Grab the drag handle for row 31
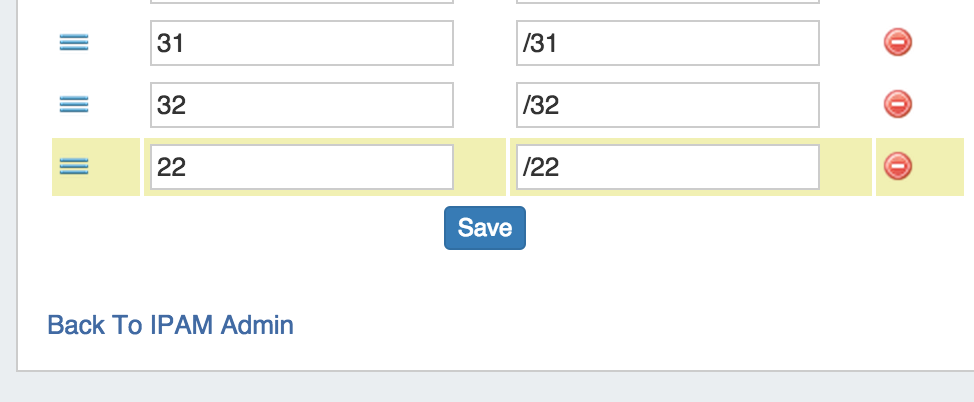Viewport: 974px width, 402px height. point(74,42)
